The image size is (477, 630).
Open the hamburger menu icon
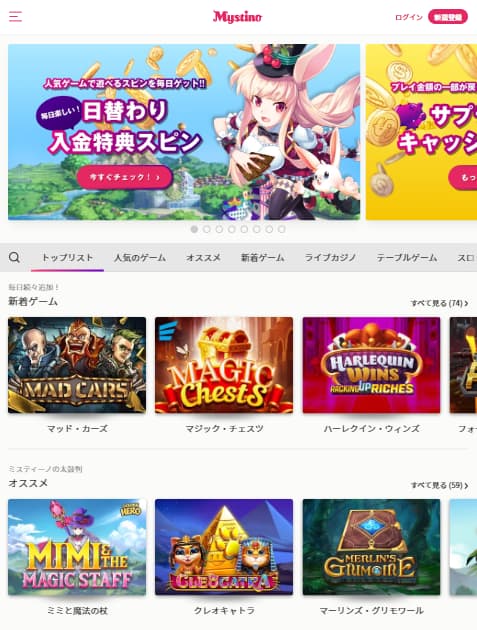(15, 16)
